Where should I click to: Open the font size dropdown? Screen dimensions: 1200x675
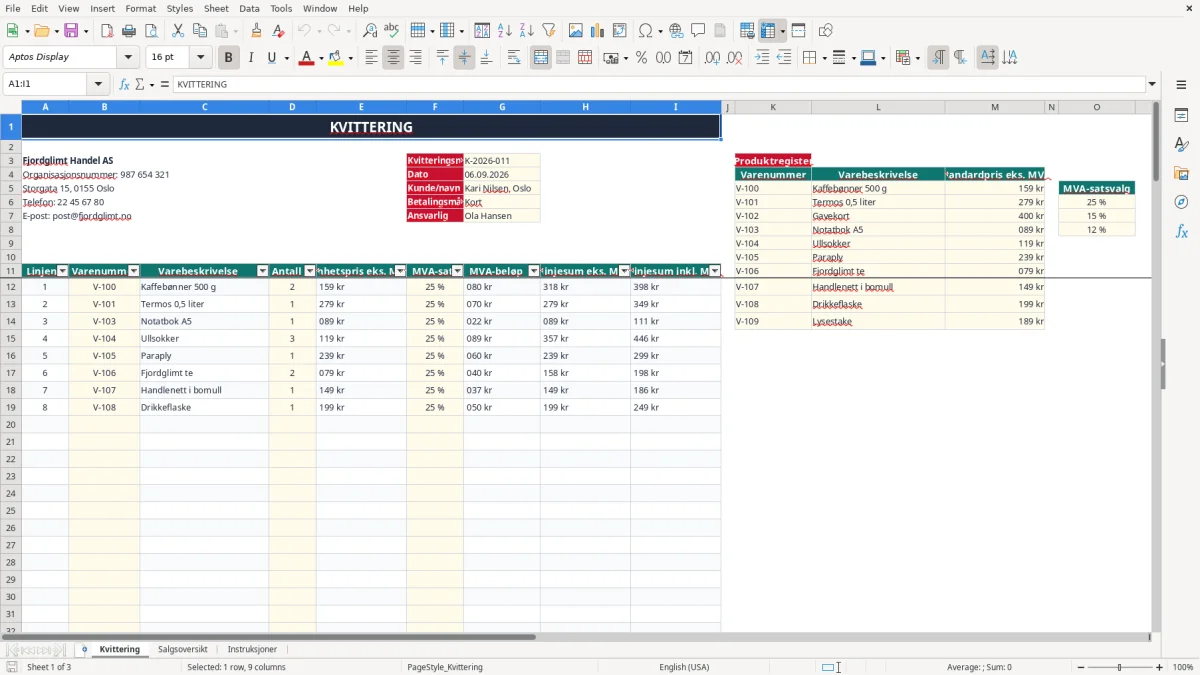tap(201, 58)
